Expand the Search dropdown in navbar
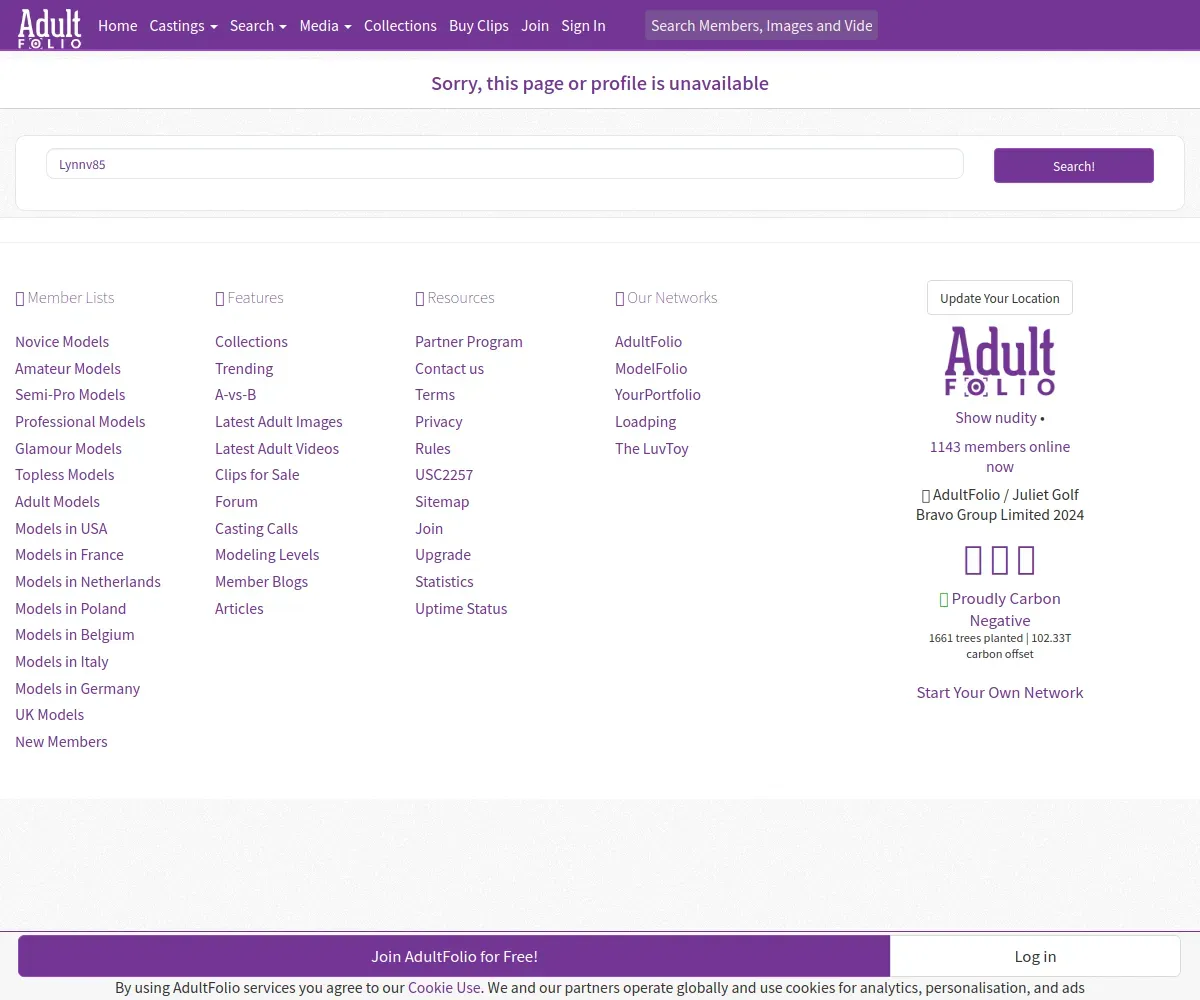 [258, 26]
